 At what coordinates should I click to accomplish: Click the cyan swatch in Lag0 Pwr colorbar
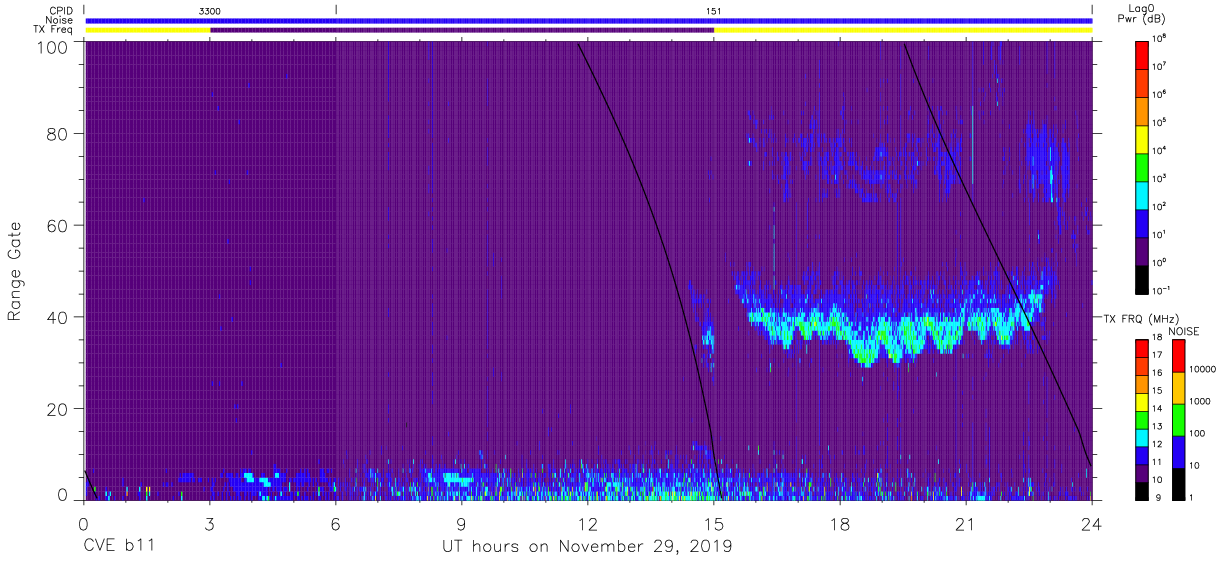pyautogui.click(x=1143, y=193)
